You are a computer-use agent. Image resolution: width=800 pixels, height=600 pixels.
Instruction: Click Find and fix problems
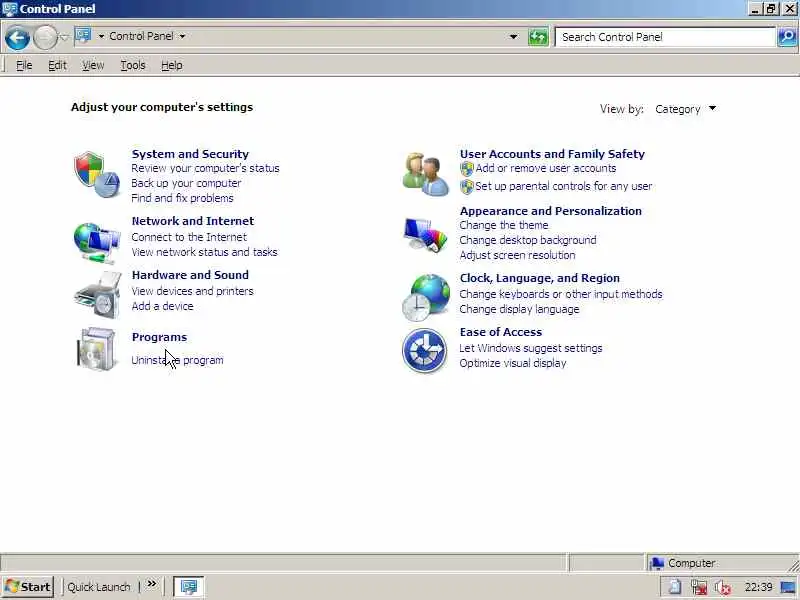coord(182,198)
